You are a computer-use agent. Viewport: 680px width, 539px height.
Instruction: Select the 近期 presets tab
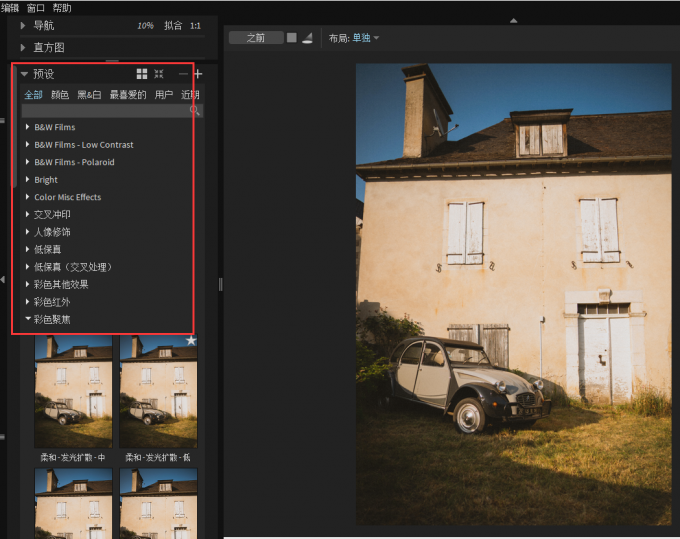click(190, 95)
